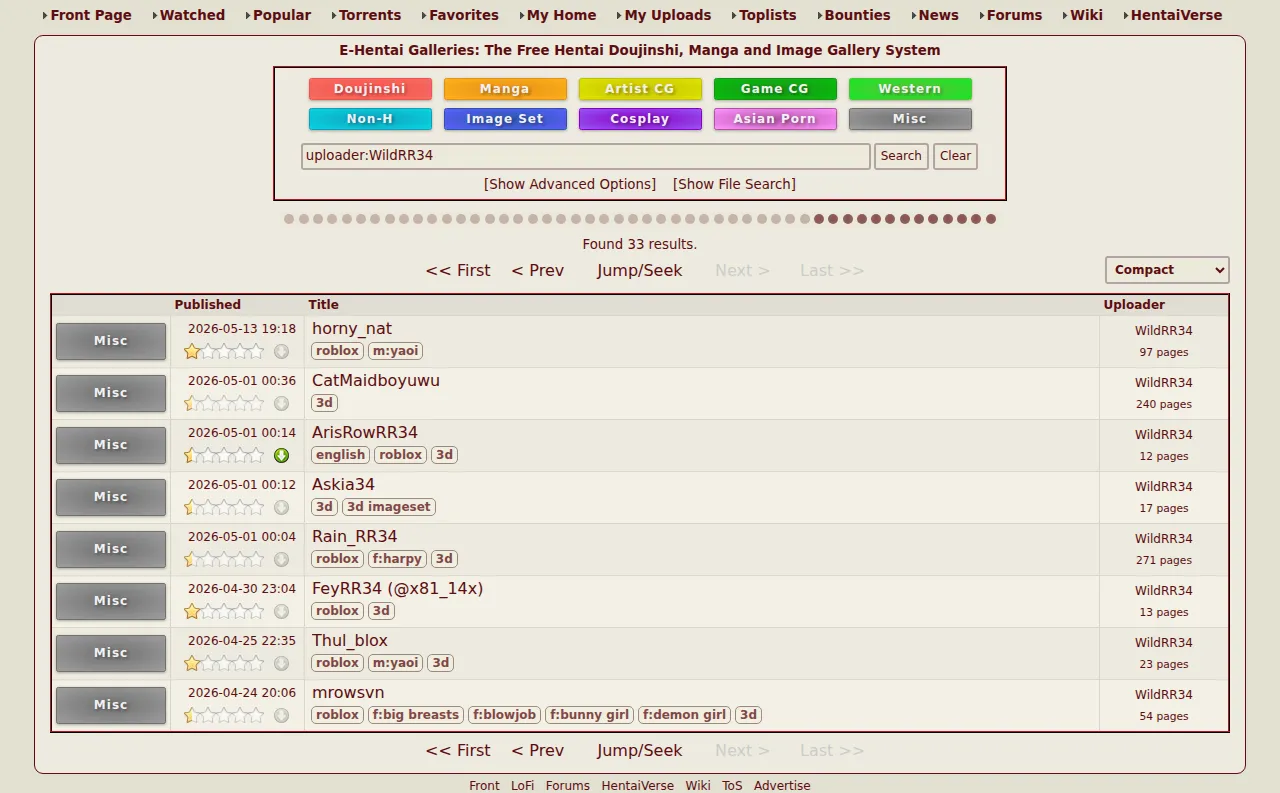Click WildRR34 uploader link in mrowsvn row
The width and height of the screenshot is (1280, 793).
1164,695
